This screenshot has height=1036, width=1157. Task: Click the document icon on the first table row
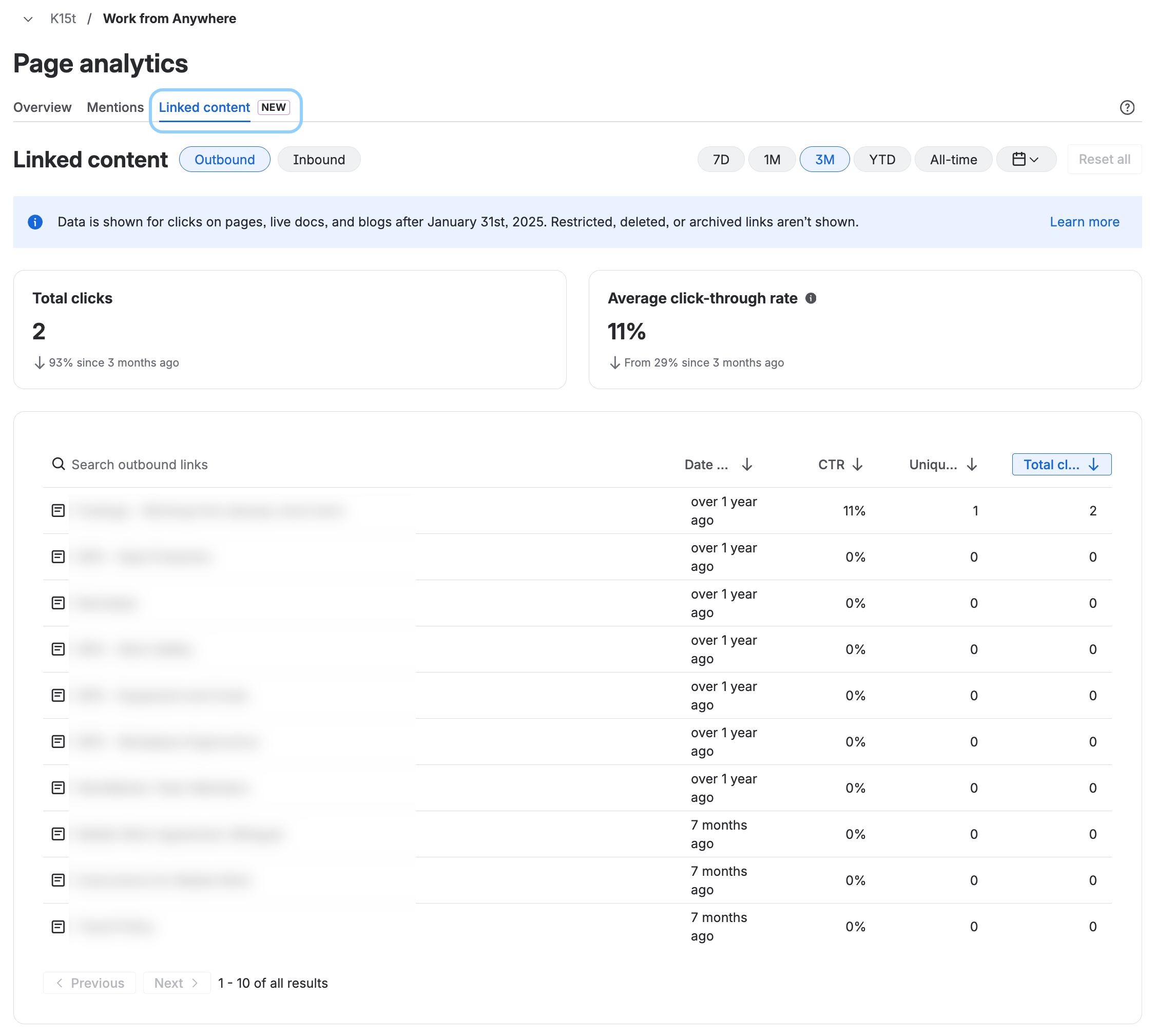(57, 510)
